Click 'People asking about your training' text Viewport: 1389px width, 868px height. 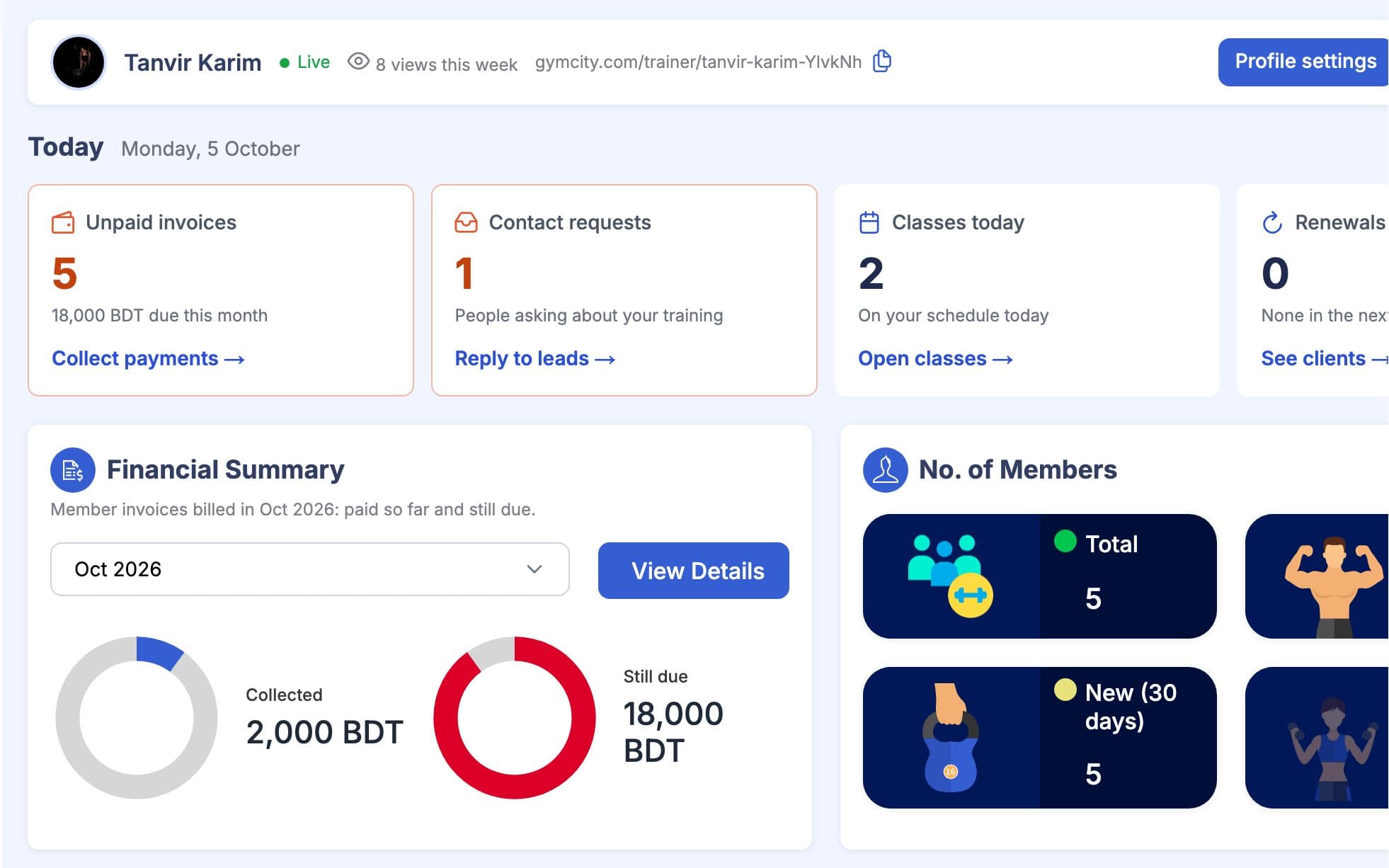click(589, 315)
